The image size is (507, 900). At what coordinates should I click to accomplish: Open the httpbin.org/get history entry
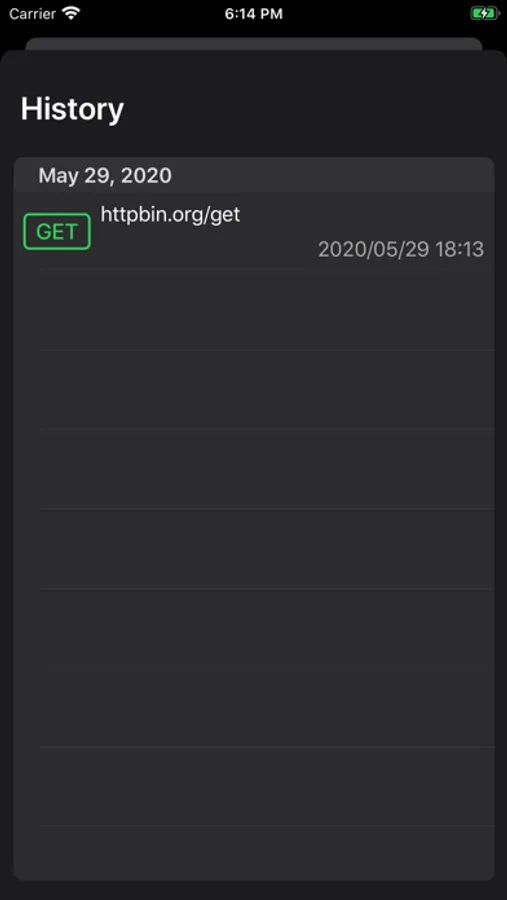(x=254, y=231)
